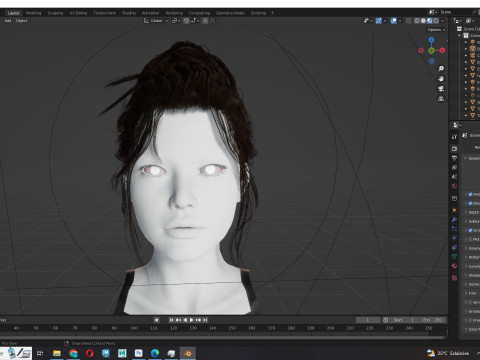Open the Texture checker properties tab
This screenshot has width=480, height=360.
454,278
